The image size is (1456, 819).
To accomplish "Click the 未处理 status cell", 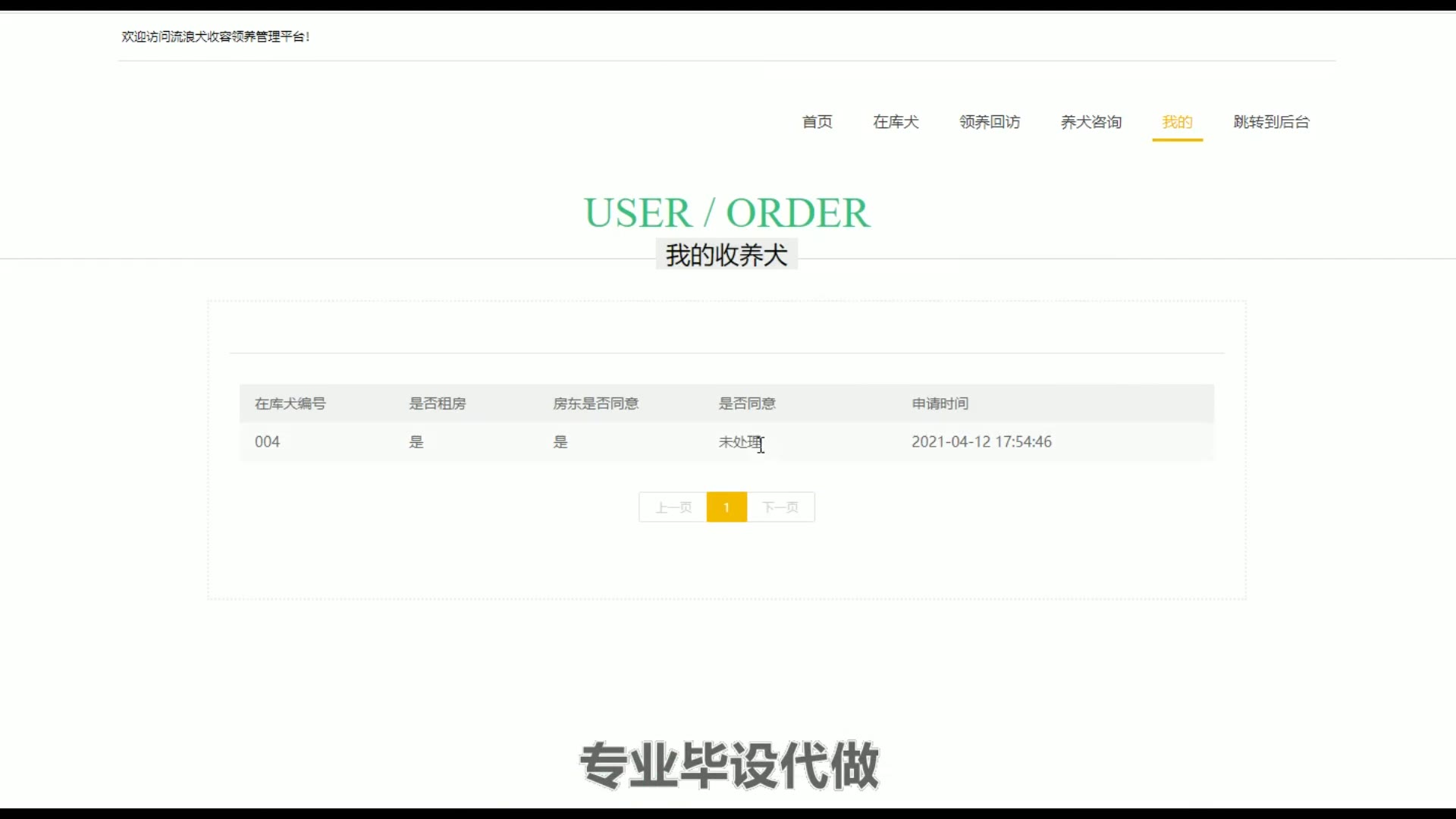I will [739, 442].
